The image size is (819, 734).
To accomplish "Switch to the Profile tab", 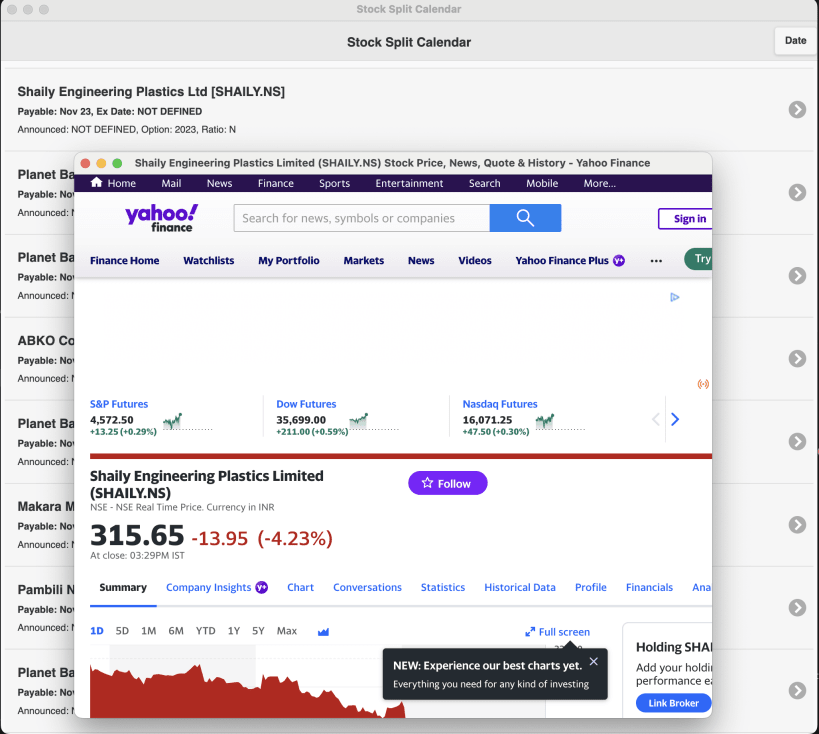I will tap(591, 588).
